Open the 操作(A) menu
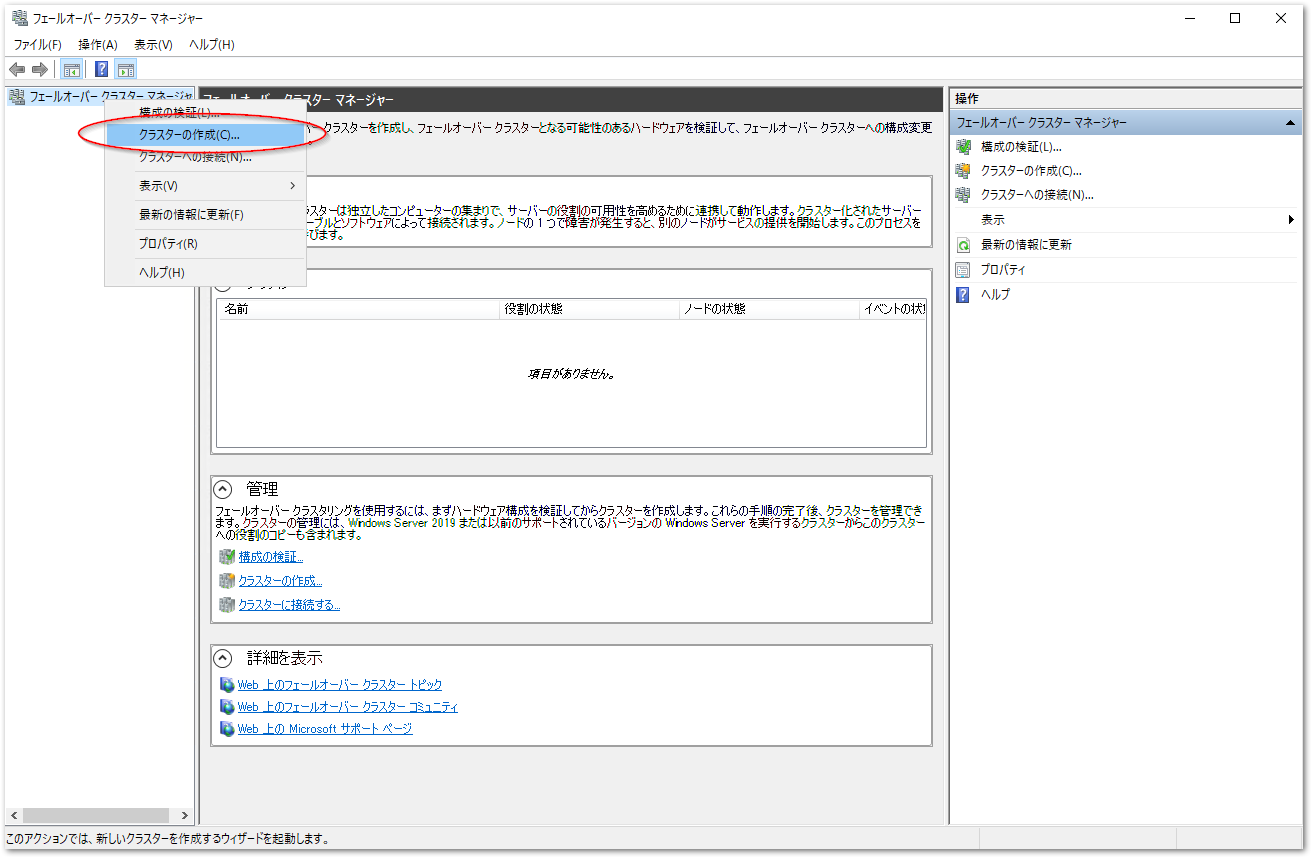 click(x=98, y=44)
